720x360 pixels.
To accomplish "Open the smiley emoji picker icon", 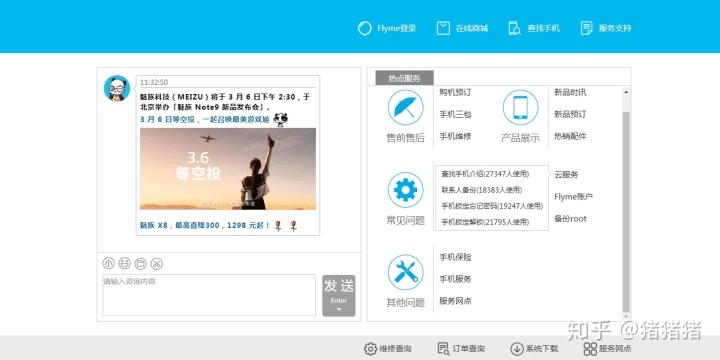I will pos(124,264).
